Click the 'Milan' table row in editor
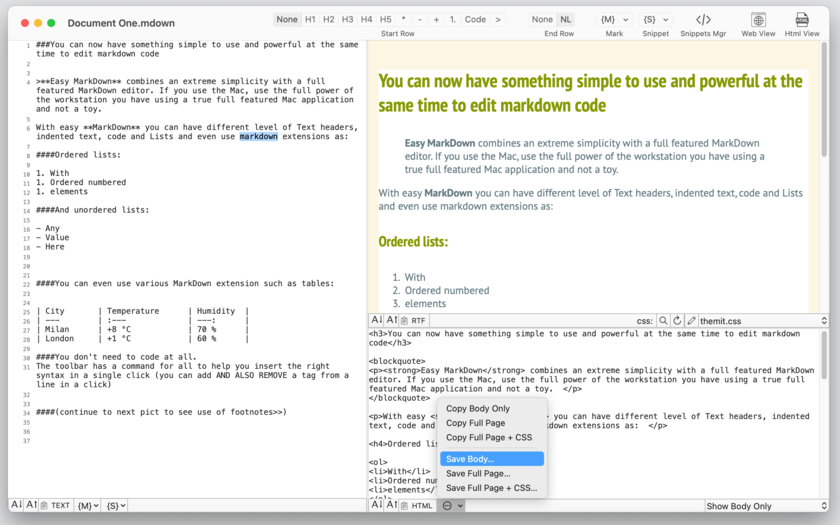The height and width of the screenshot is (525, 840). pos(142,329)
